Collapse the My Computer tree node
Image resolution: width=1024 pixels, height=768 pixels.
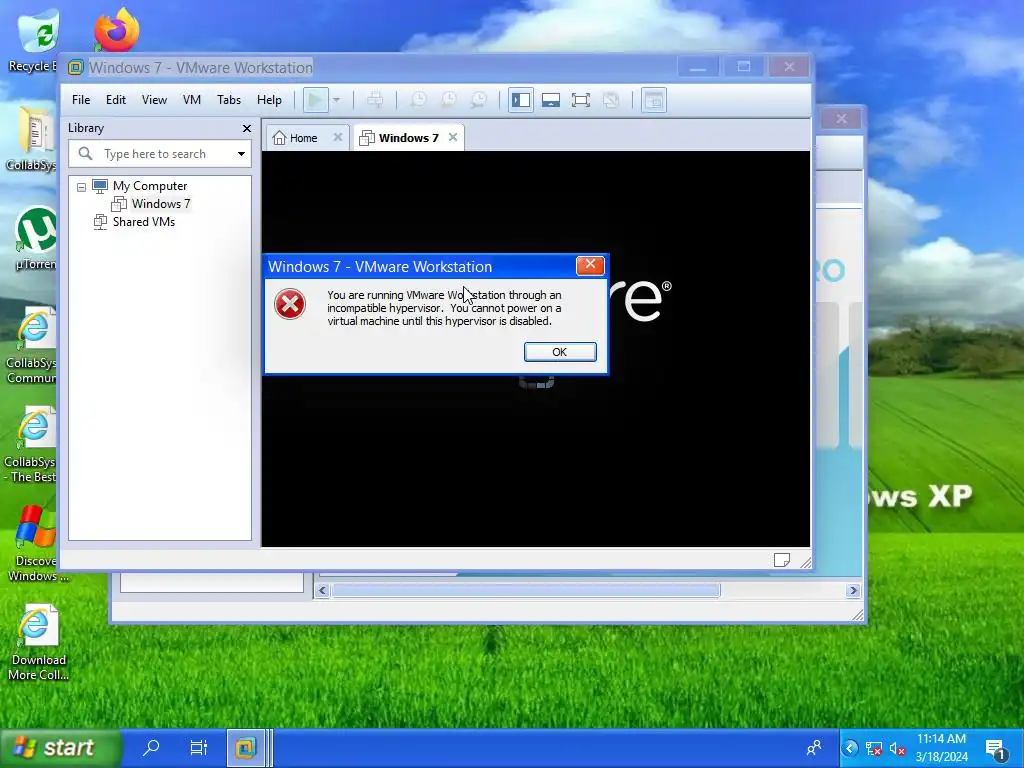82,187
